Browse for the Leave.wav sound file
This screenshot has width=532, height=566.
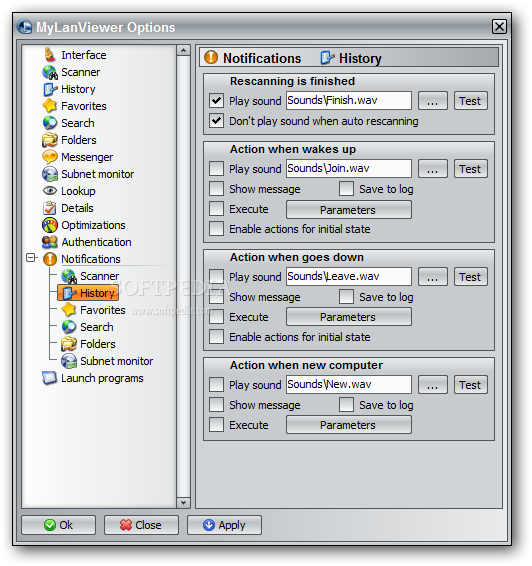click(x=433, y=277)
